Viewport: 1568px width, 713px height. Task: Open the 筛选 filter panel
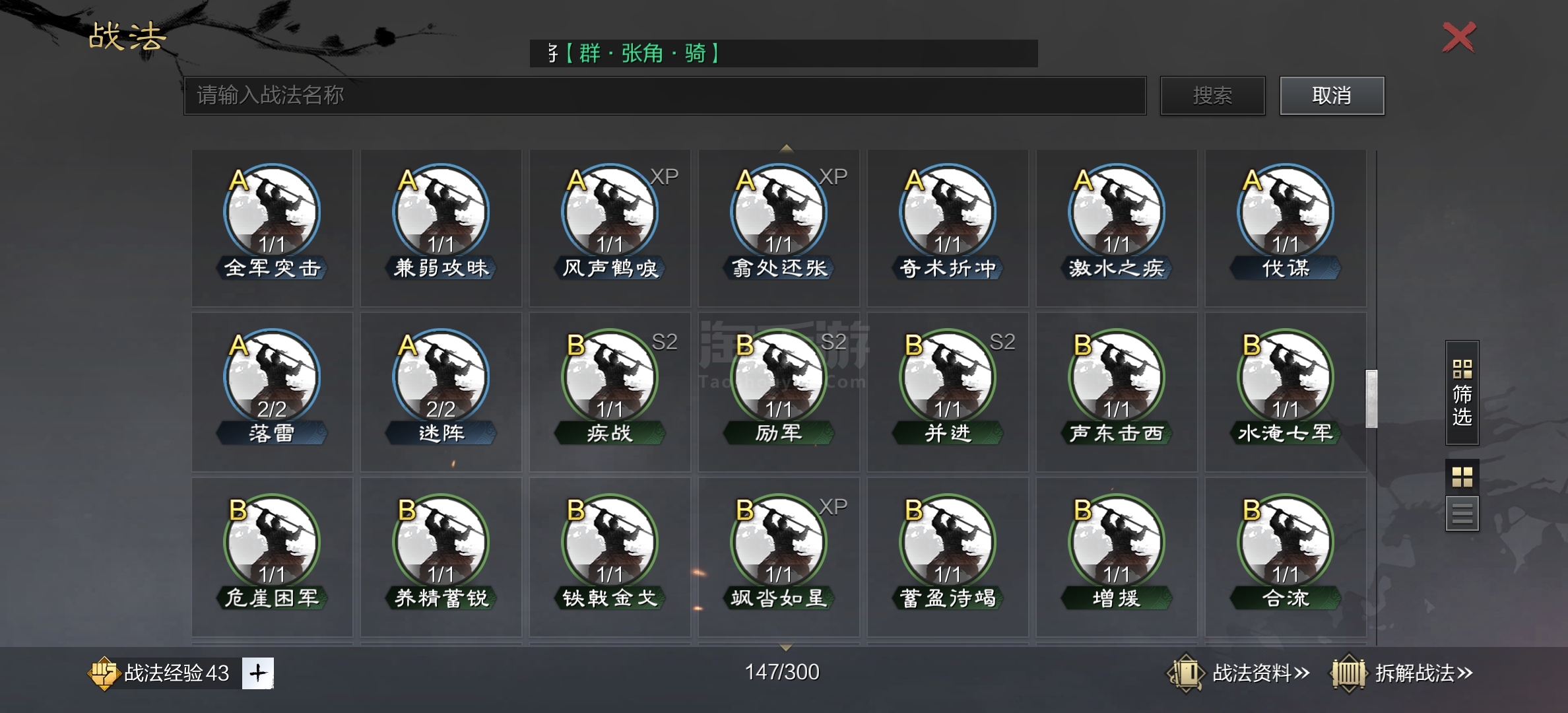tap(1462, 393)
